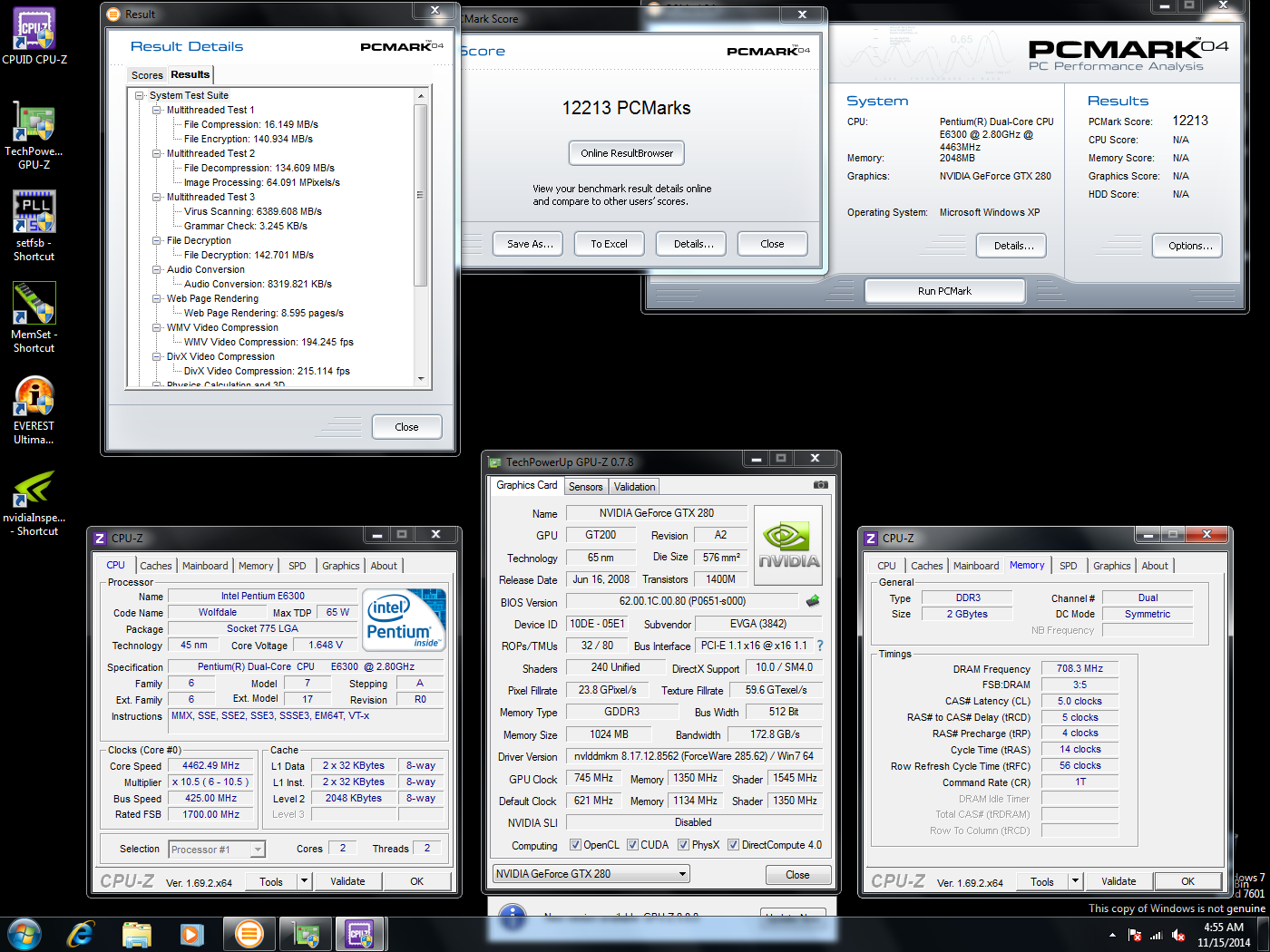This screenshot has height=952, width=1270.
Task: Click the Intel Pentium inside logo
Action: 405,620
